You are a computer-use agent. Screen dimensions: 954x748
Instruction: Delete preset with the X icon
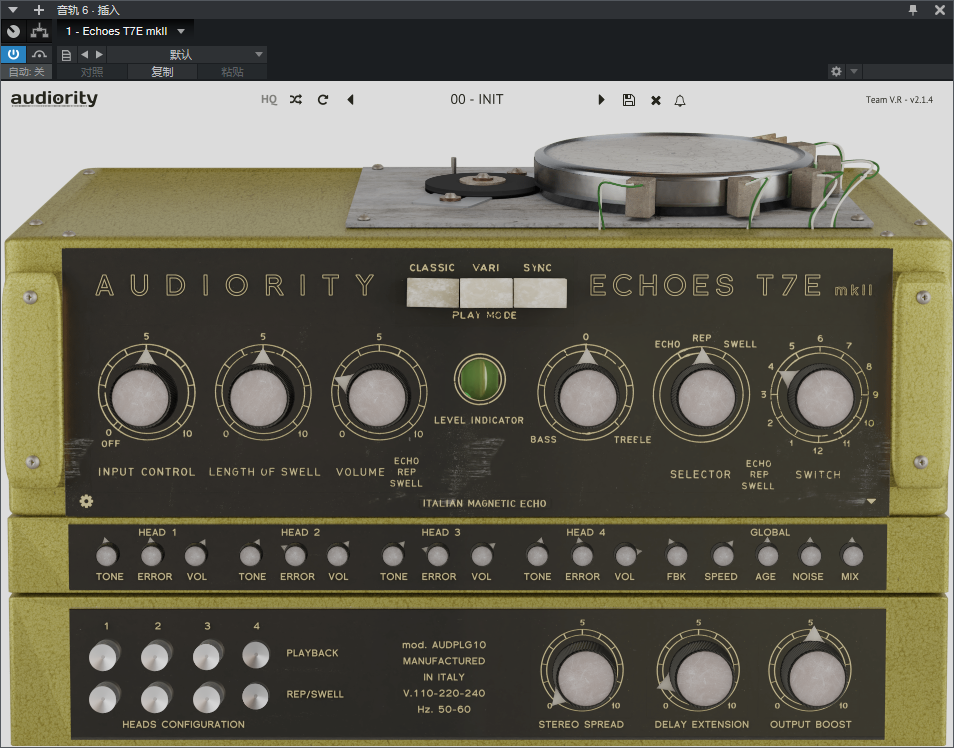656,100
